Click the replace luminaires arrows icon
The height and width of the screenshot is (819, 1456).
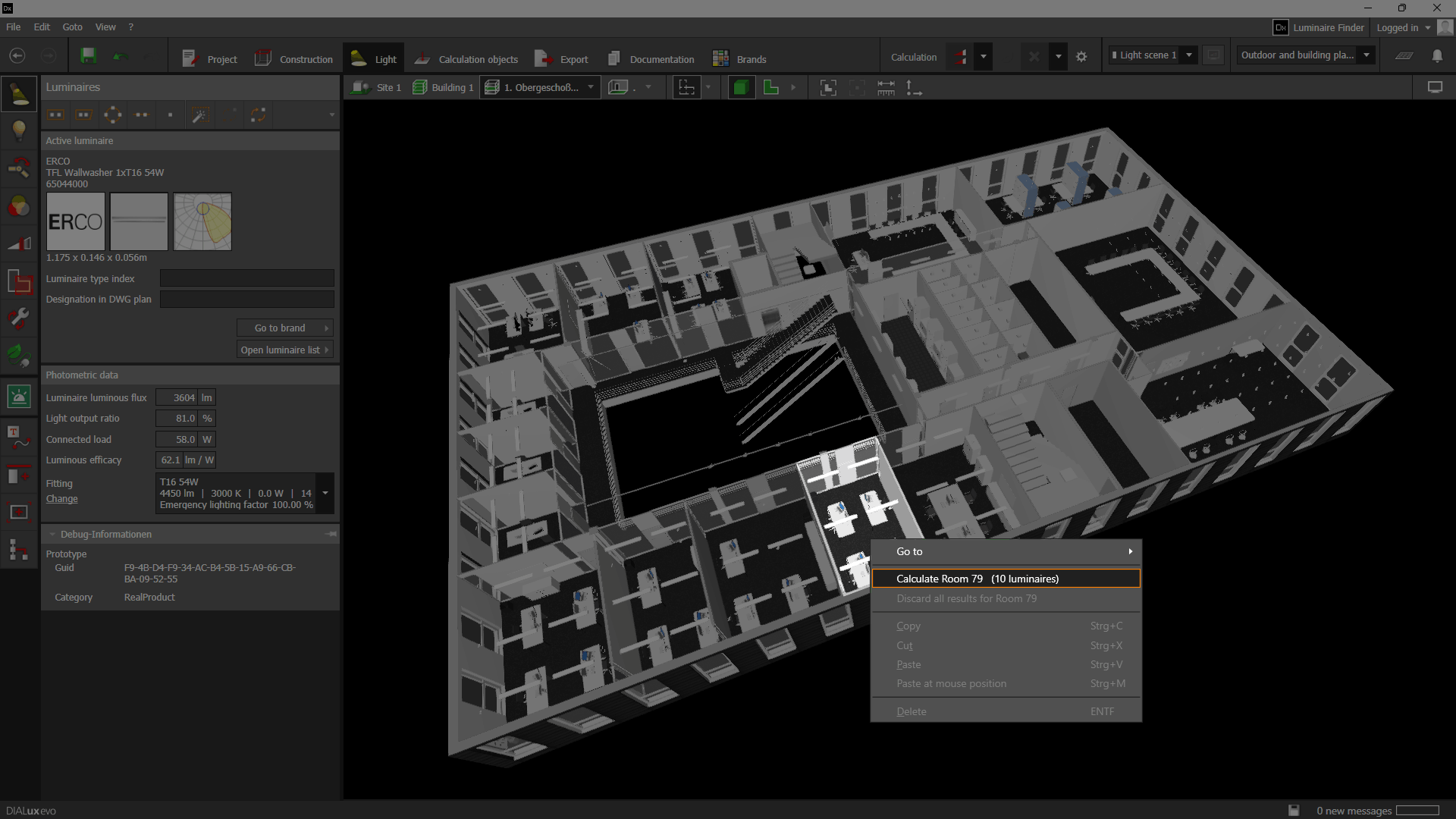258,115
